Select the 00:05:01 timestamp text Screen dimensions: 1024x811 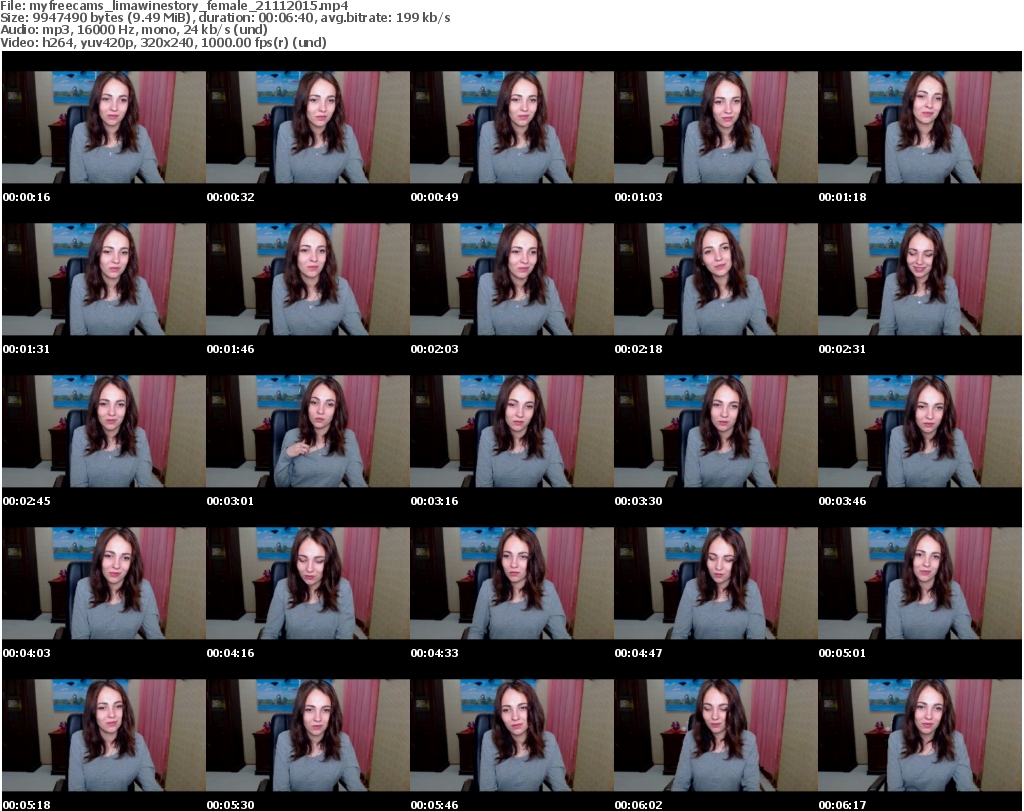pos(842,654)
